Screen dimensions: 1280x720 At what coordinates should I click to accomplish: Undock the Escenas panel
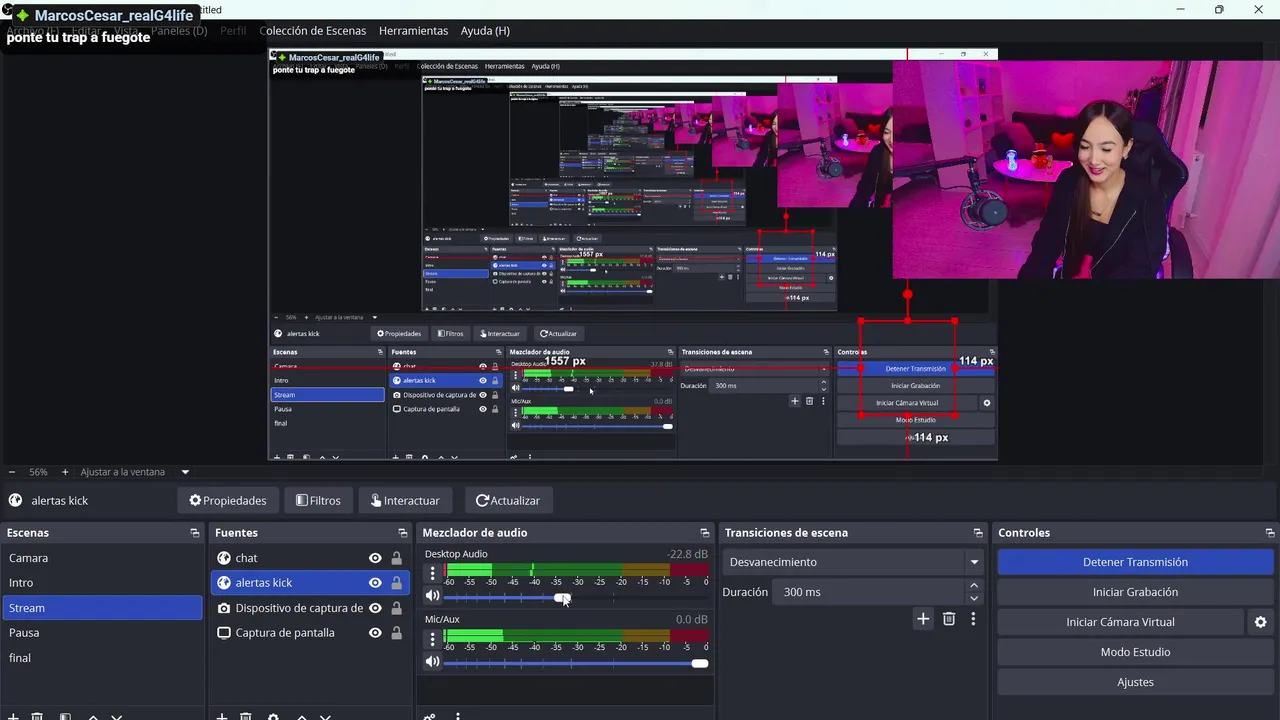(x=195, y=533)
